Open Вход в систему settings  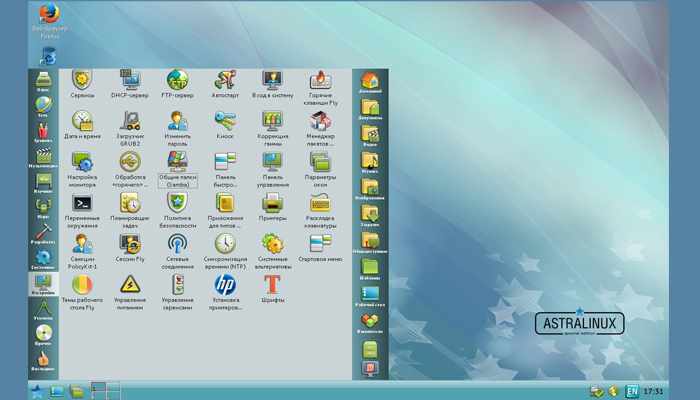pyautogui.click(x=272, y=84)
